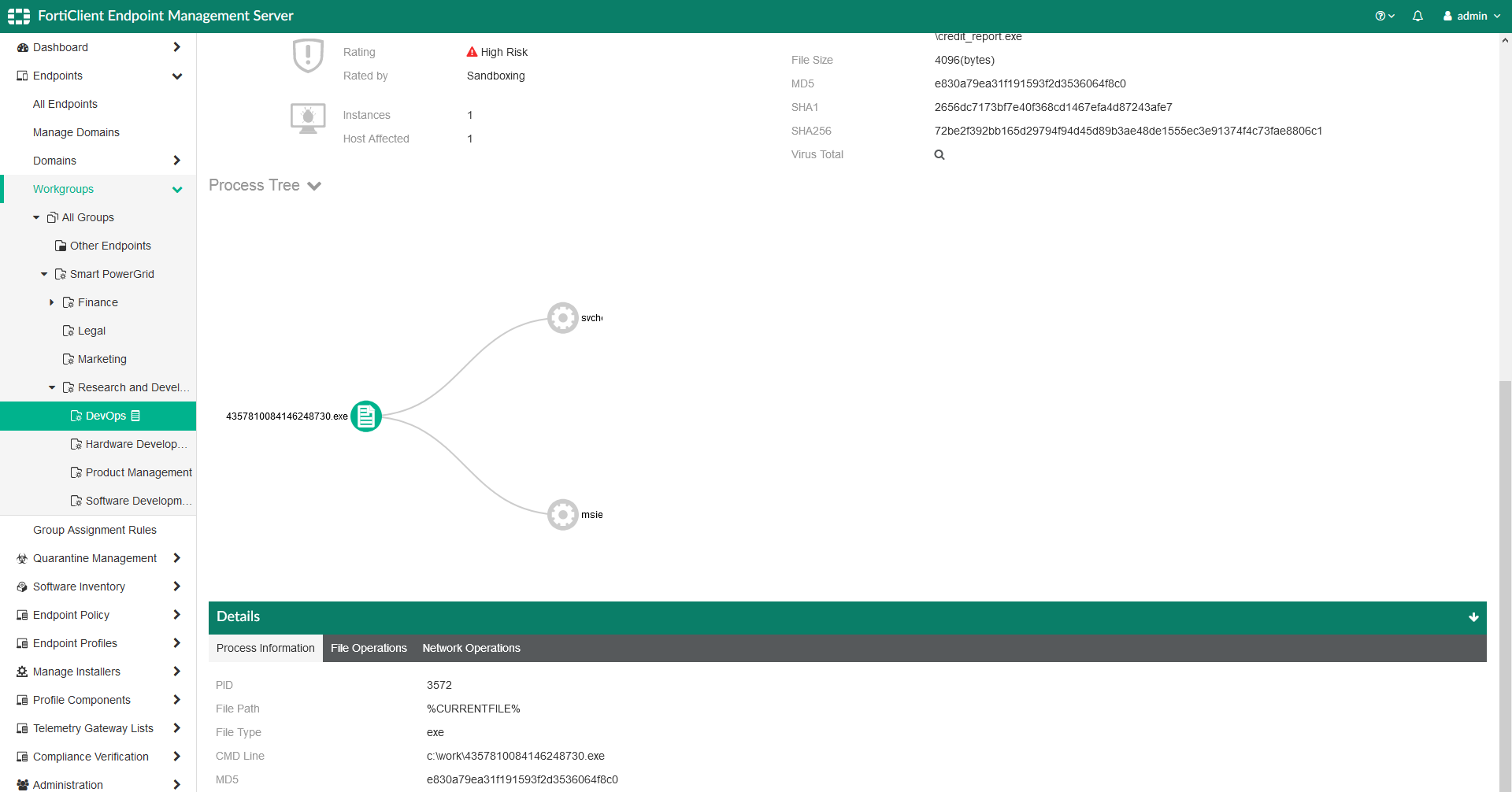
Task: Click the scrollbar up arrow
Action: tap(1505, 40)
